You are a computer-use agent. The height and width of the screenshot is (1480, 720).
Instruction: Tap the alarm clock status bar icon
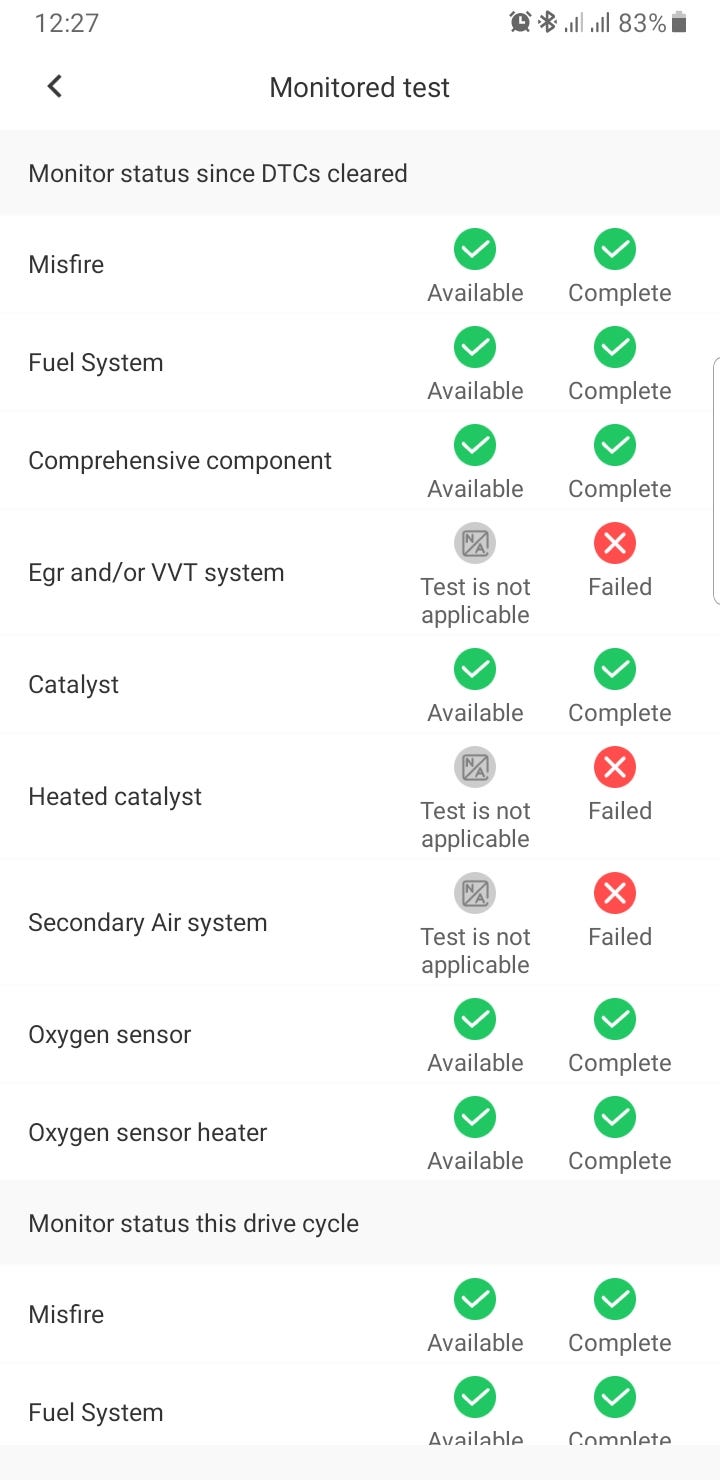(x=520, y=22)
